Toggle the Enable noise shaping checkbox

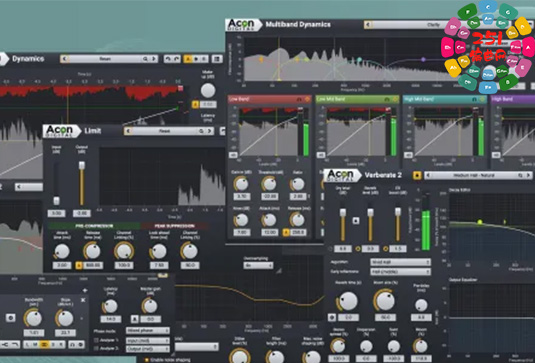(147, 360)
